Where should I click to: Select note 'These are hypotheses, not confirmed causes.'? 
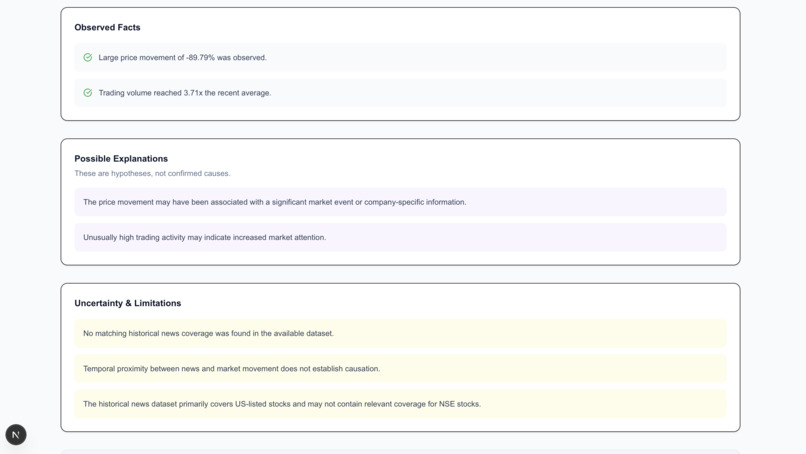152,174
